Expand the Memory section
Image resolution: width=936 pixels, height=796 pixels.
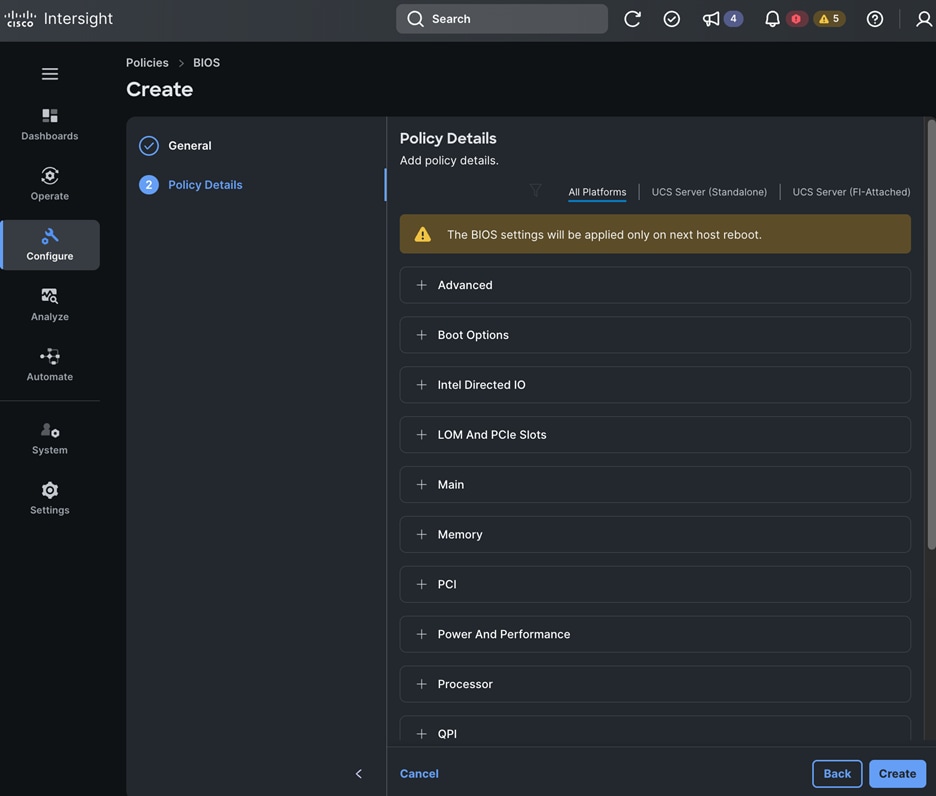point(655,534)
